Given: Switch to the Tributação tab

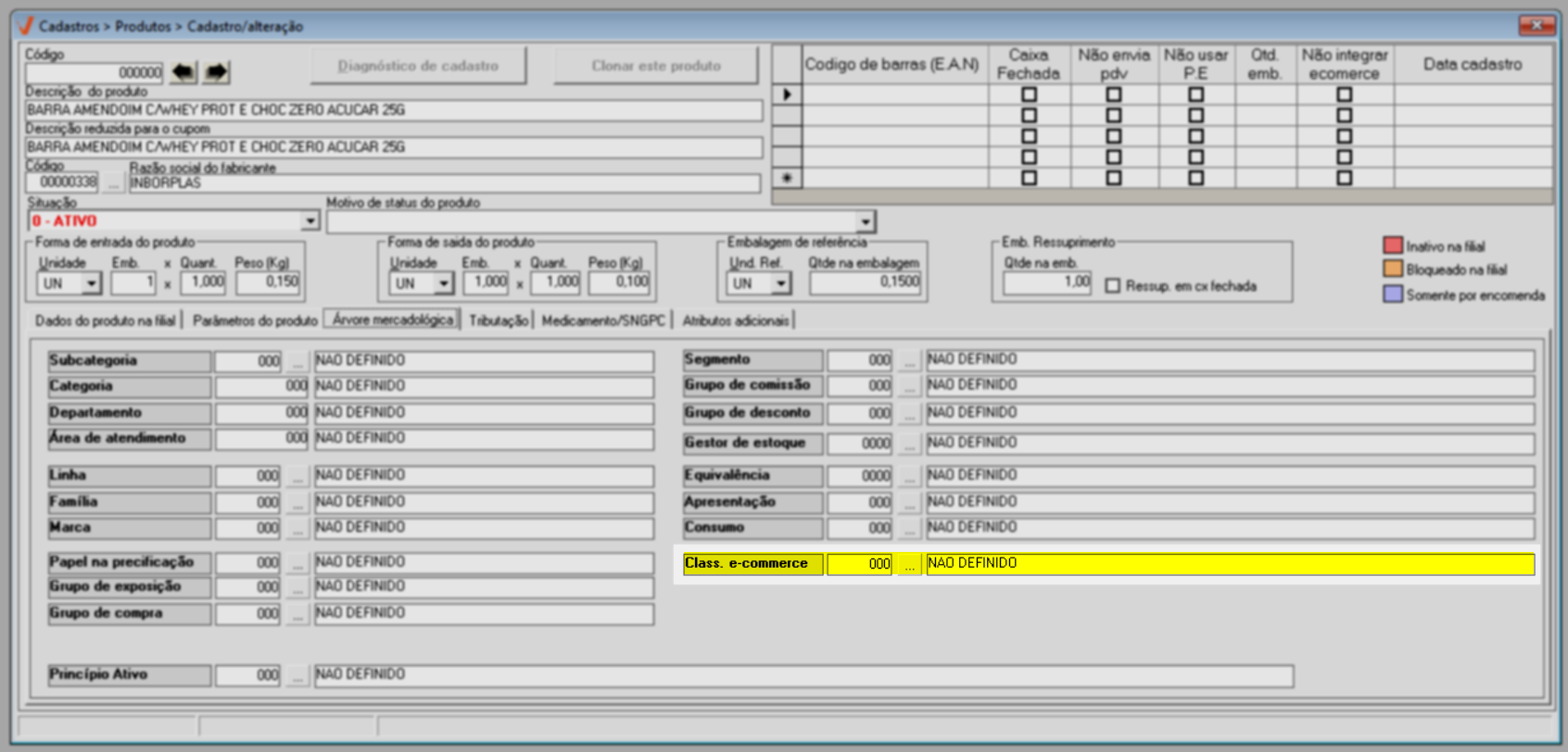Looking at the screenshot, I should pos(498,320).
